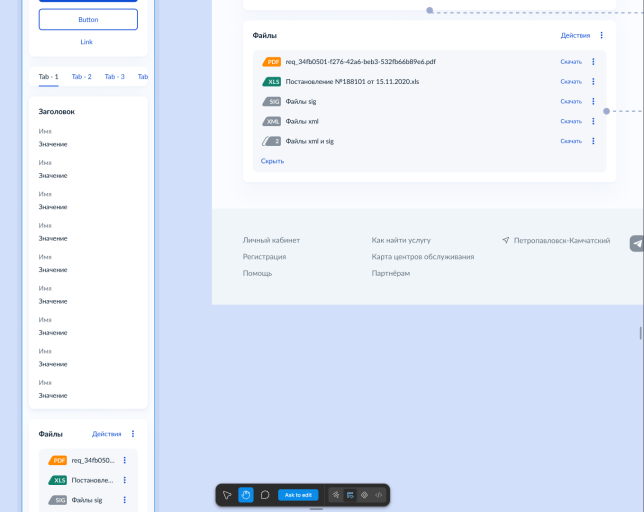Click the location arrow icon near Петропавловск-Камчатский
644x512 pixels.
[x=506, y=240]
